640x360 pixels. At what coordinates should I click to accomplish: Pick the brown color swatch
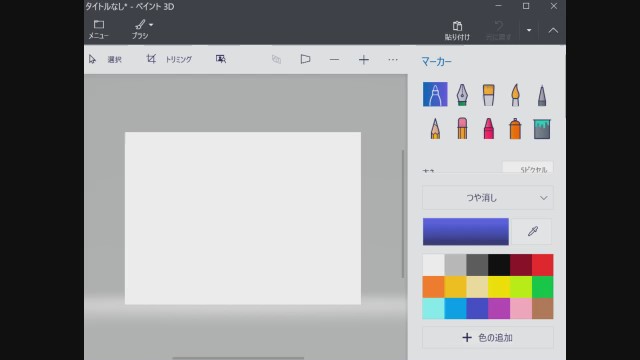pos(542,308)
